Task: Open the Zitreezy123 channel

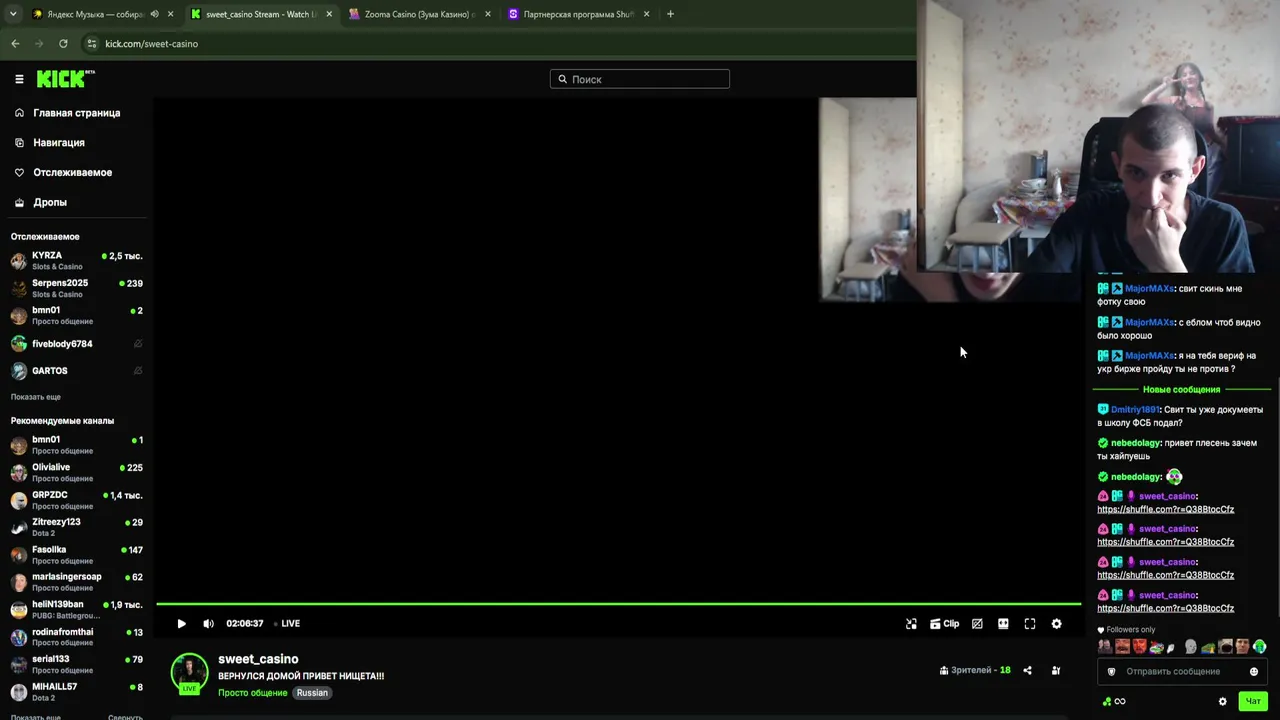Action: pos(77,527)
